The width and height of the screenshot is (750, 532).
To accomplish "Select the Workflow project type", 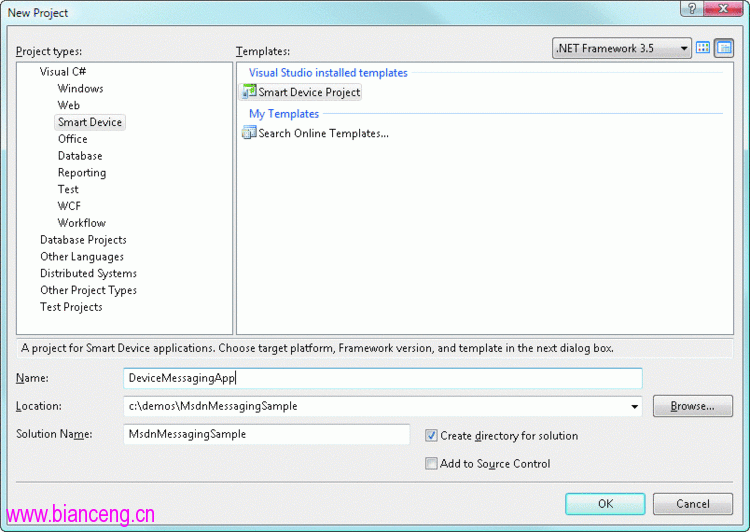I will pyautogui.click(x=81, y=223).
